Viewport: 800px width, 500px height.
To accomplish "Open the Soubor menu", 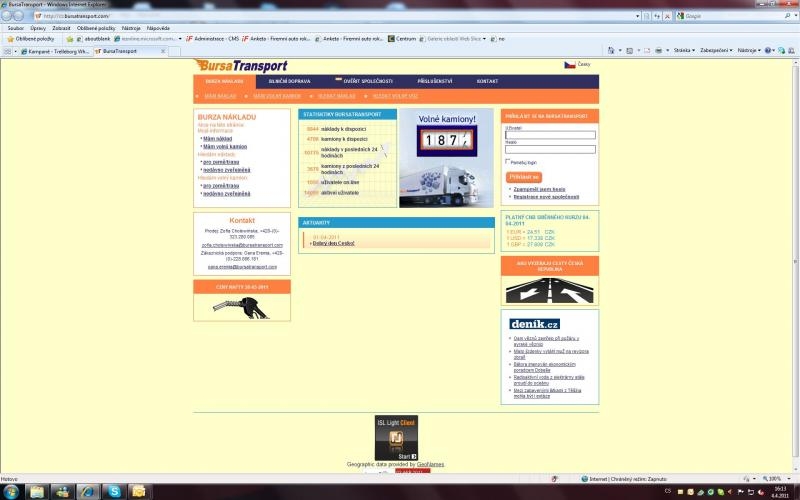I will point(16,28).
